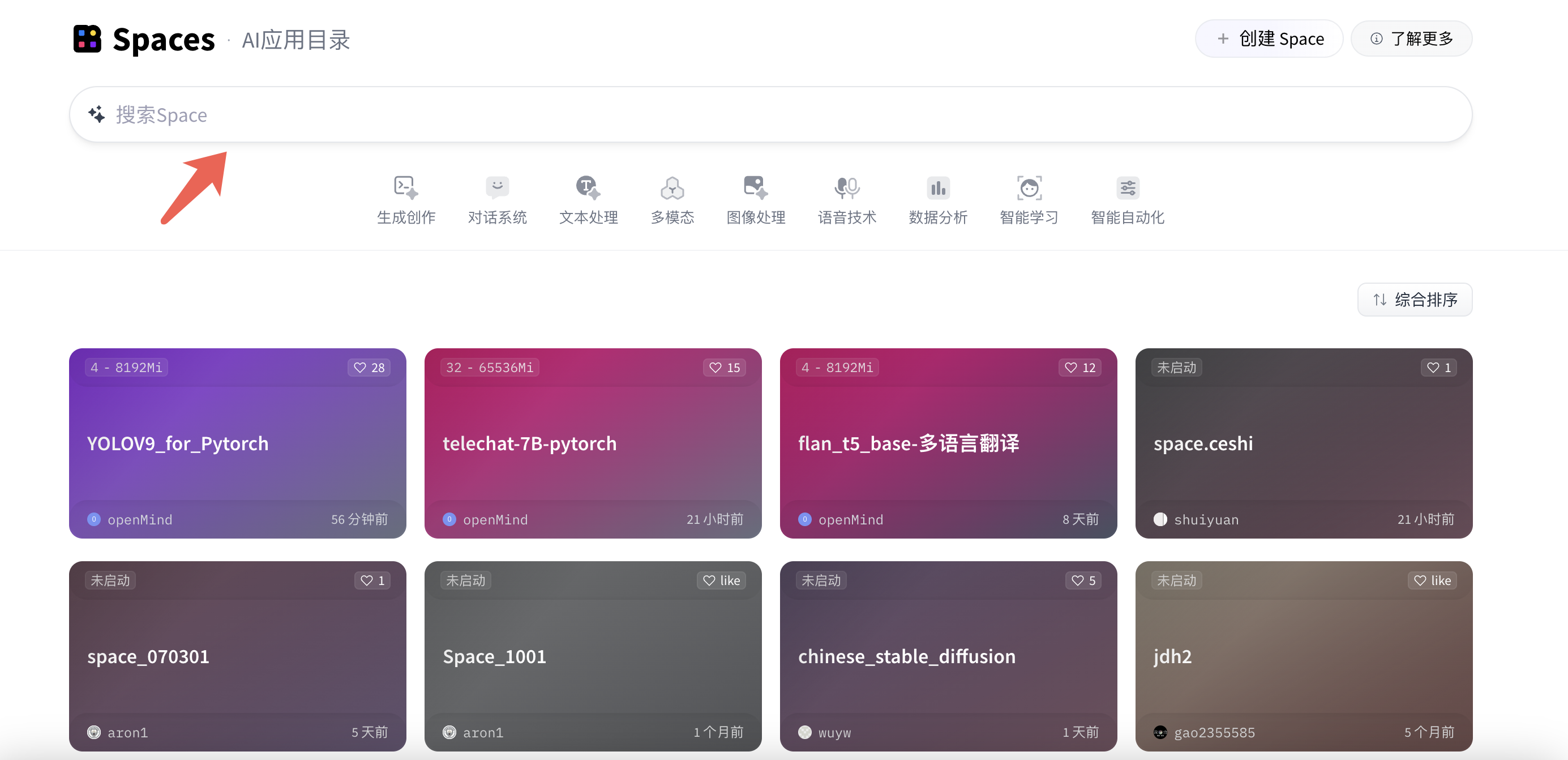Click the Spaces logo icon
Screen dimensions: 1568x760
[x=87, y=39]
